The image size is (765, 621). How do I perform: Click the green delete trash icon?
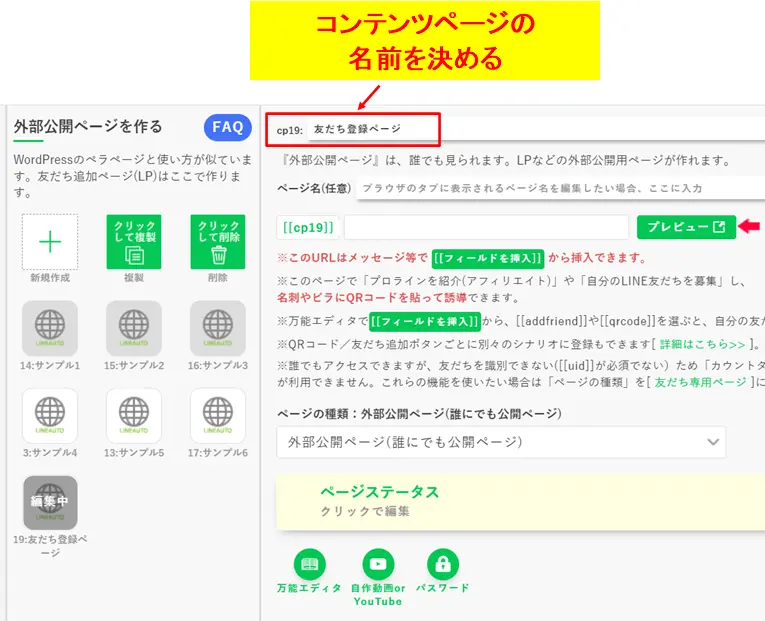(218, 242)
